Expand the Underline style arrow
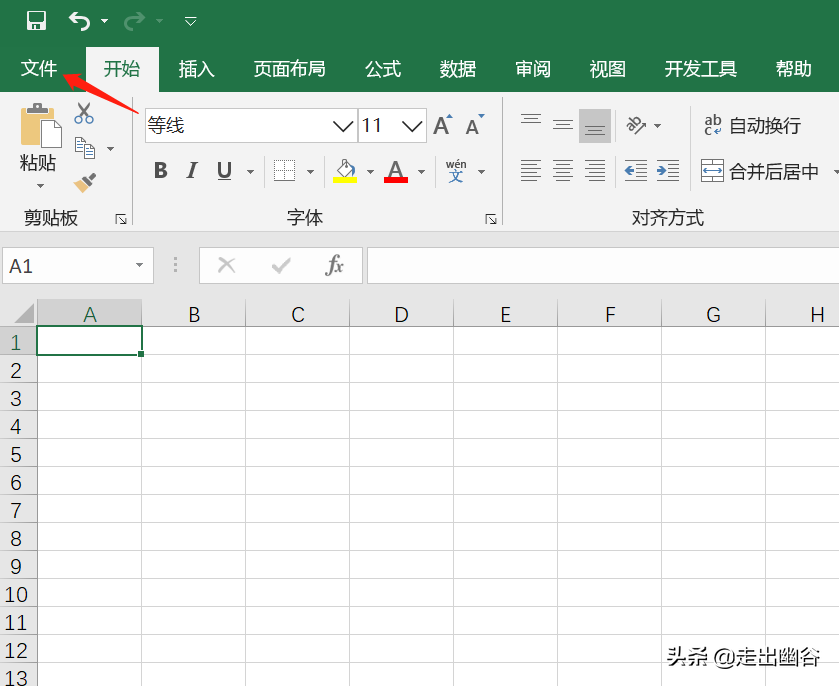Image resolution: width=839 pixels, height=686 pixels. pos(250,172)
